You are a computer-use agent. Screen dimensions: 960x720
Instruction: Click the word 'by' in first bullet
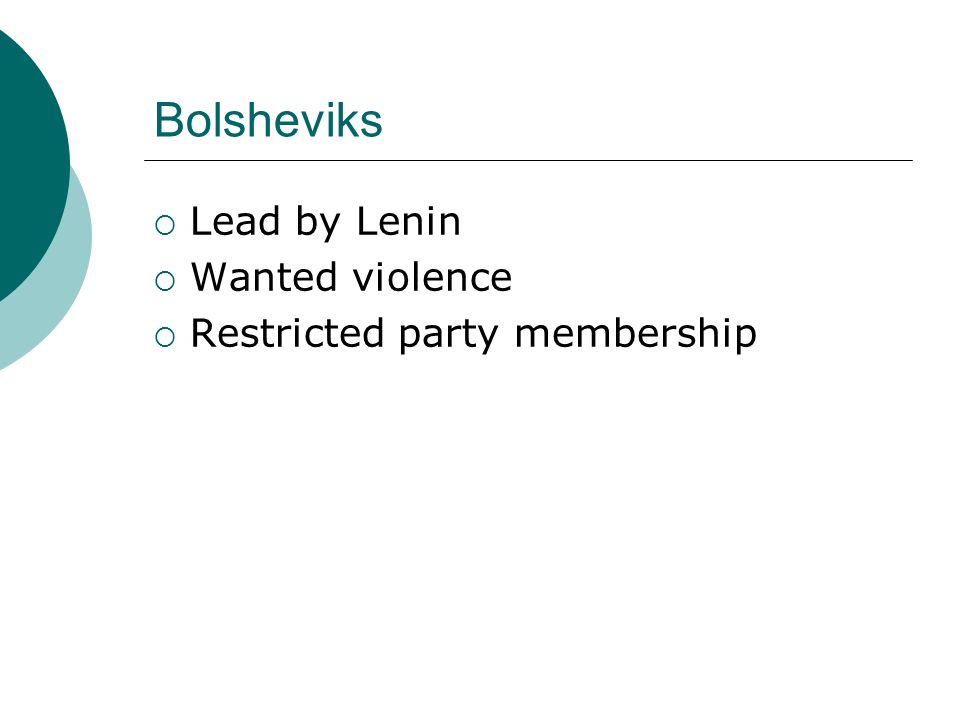[x=318, y=223]
